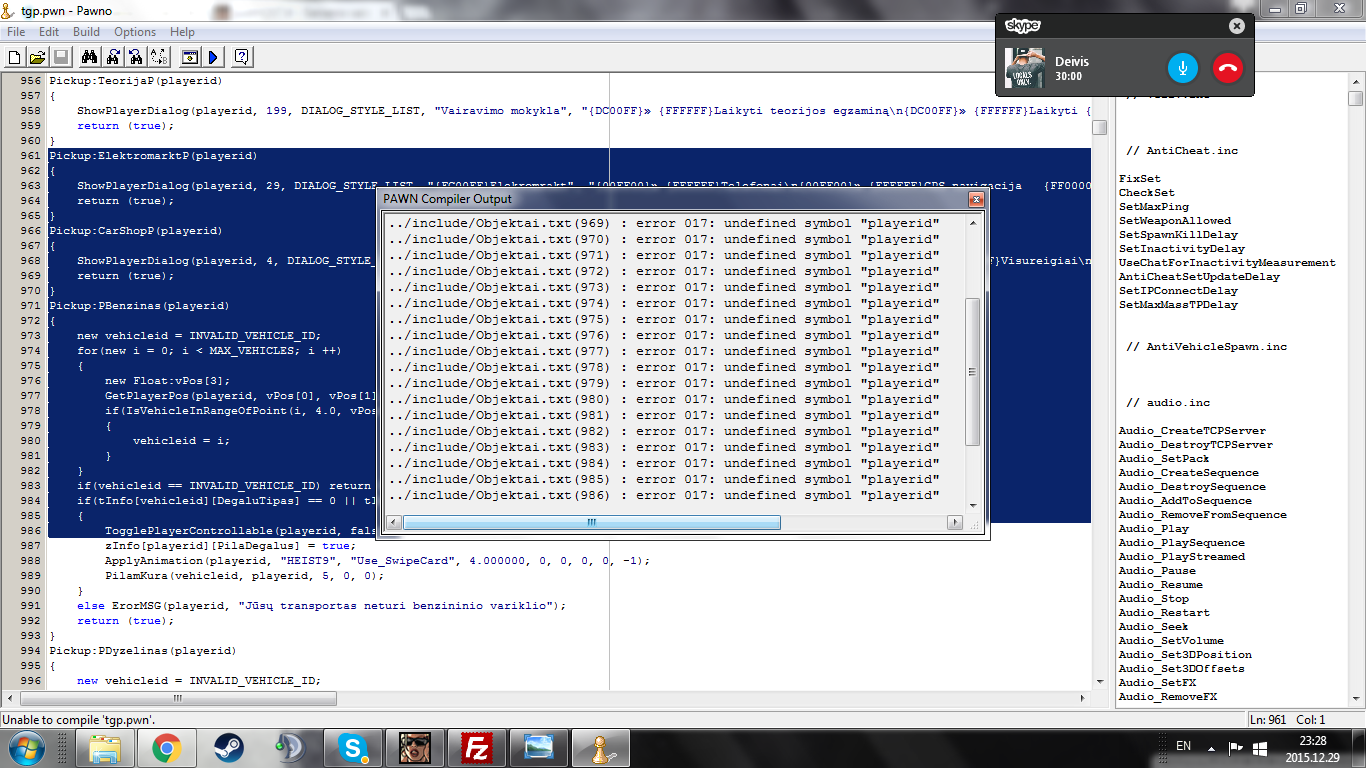Screen dimensions: 1366x768
Task: Mute the microphone in the Skype call
Action: [x=1183, y=68]
